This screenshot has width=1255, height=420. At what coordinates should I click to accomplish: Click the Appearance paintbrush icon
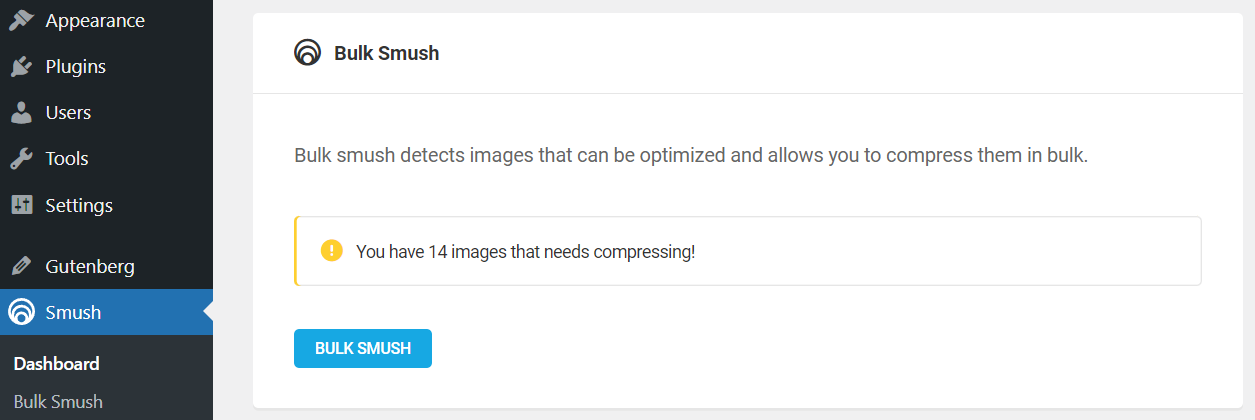pos(21,20)
